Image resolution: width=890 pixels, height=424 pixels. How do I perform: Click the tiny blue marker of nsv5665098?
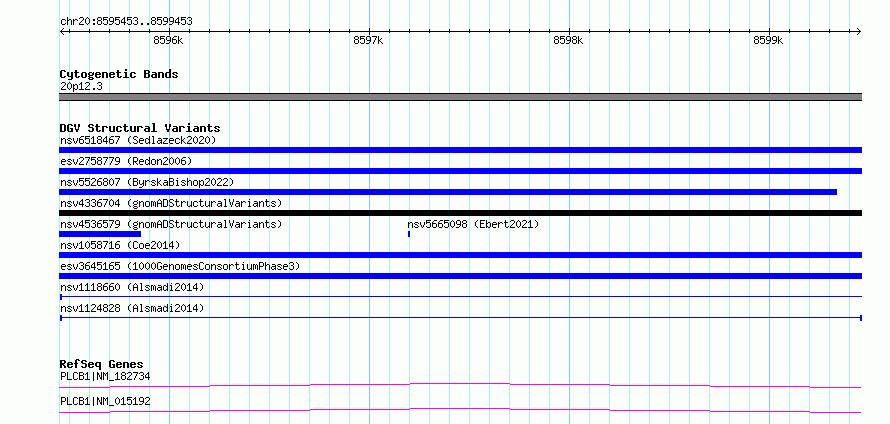(409, 234)
